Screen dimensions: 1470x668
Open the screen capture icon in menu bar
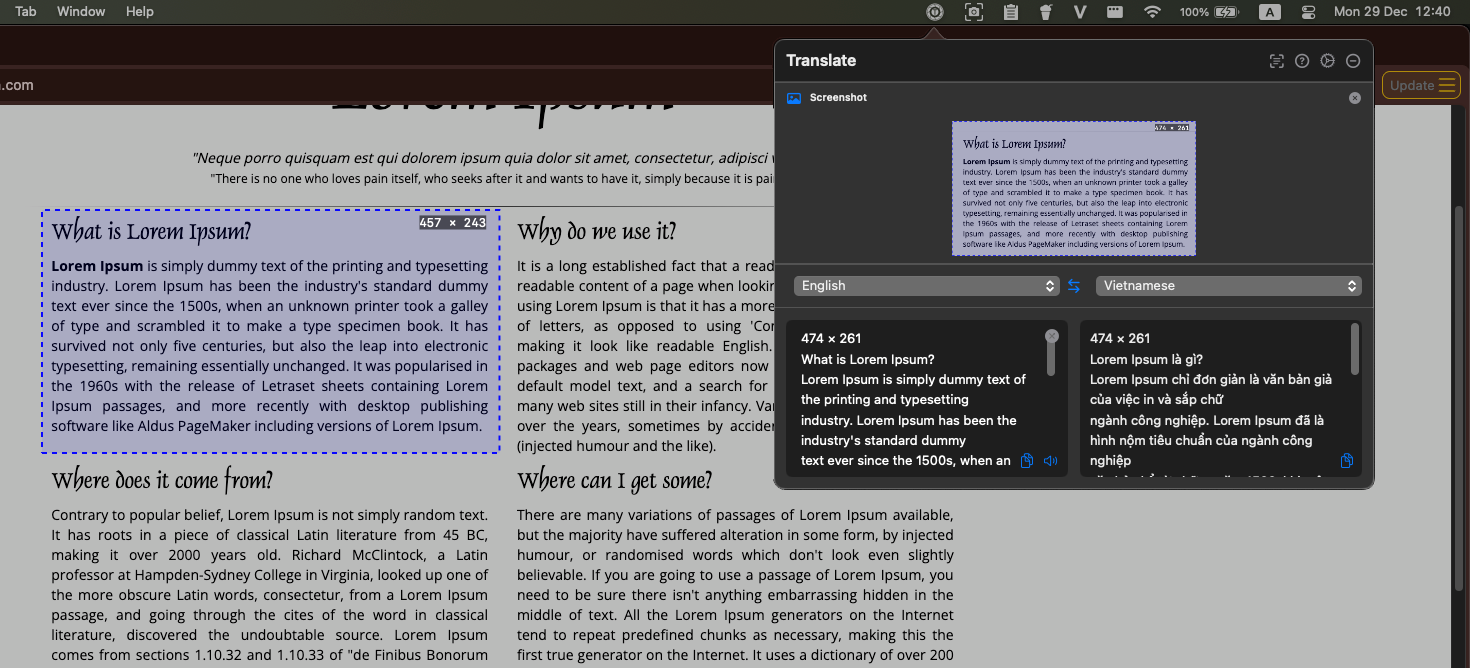[973, 11]
